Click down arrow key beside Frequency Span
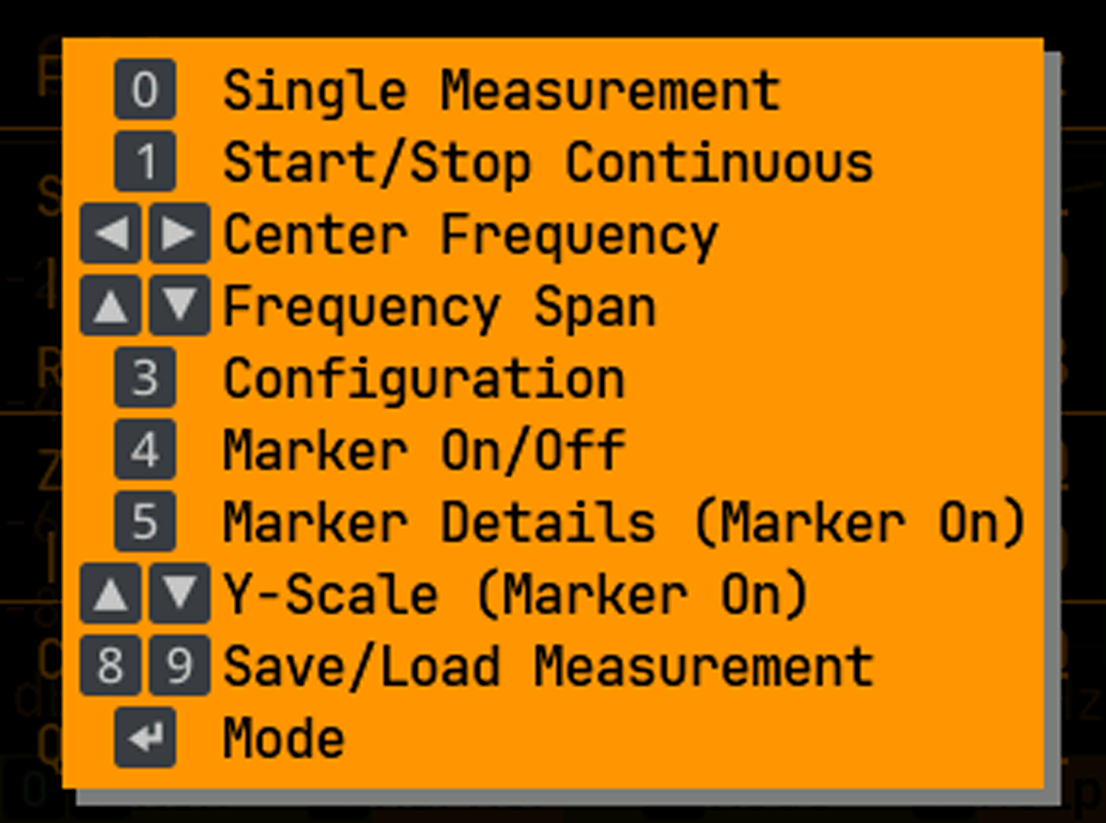This screenshot has width=1106, height=823. (179, 306)
